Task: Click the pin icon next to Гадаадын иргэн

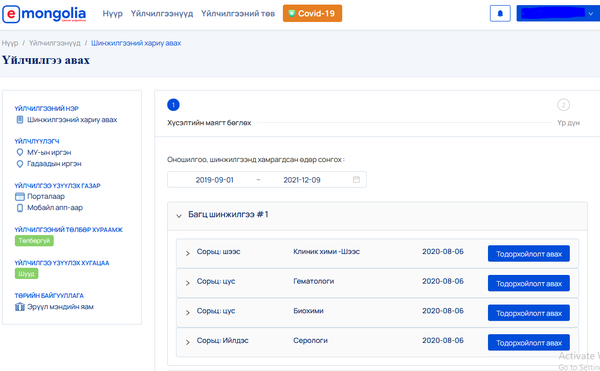Action: coord(20,164)
